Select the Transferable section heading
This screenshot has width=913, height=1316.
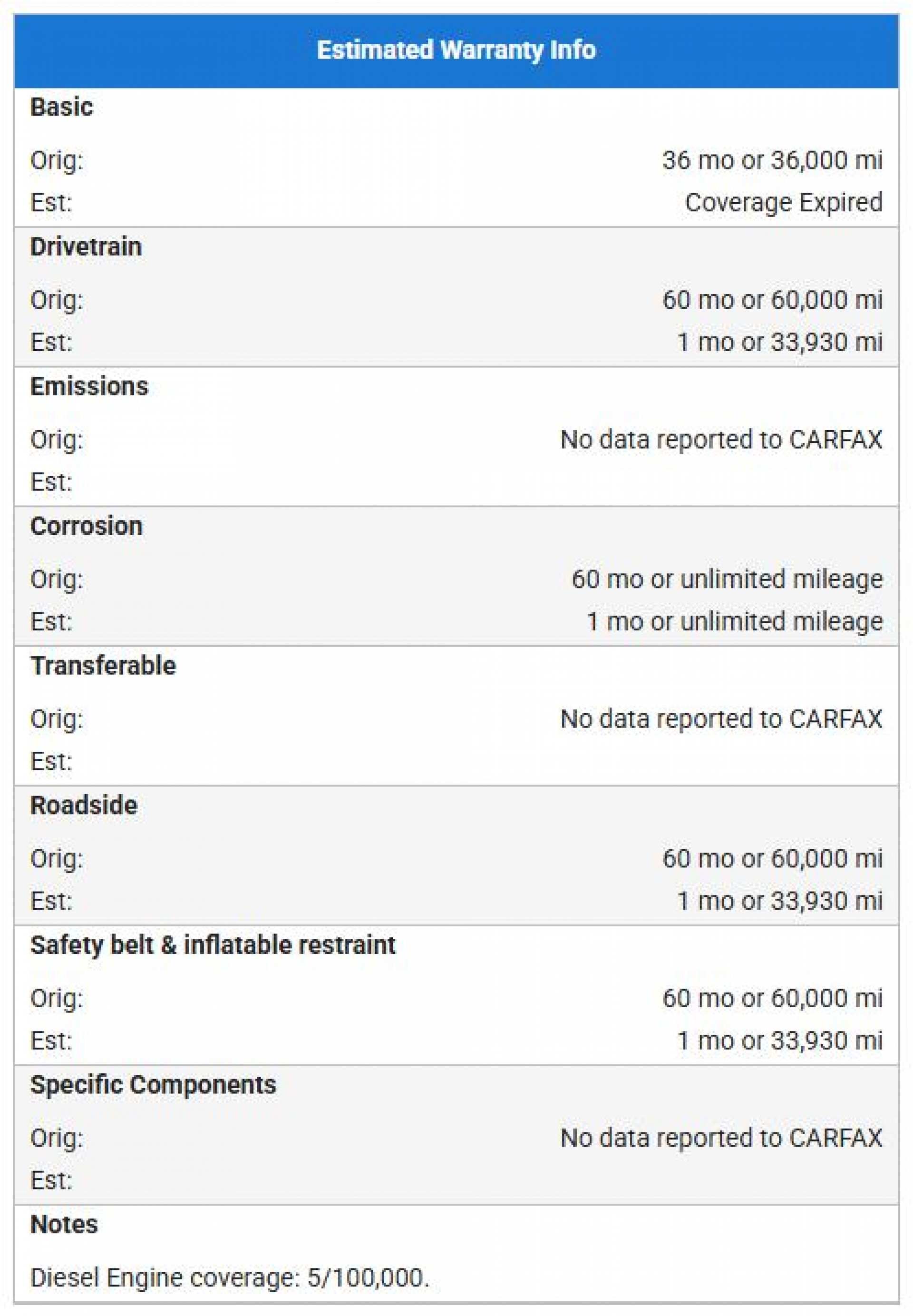[x=103, y=666]
